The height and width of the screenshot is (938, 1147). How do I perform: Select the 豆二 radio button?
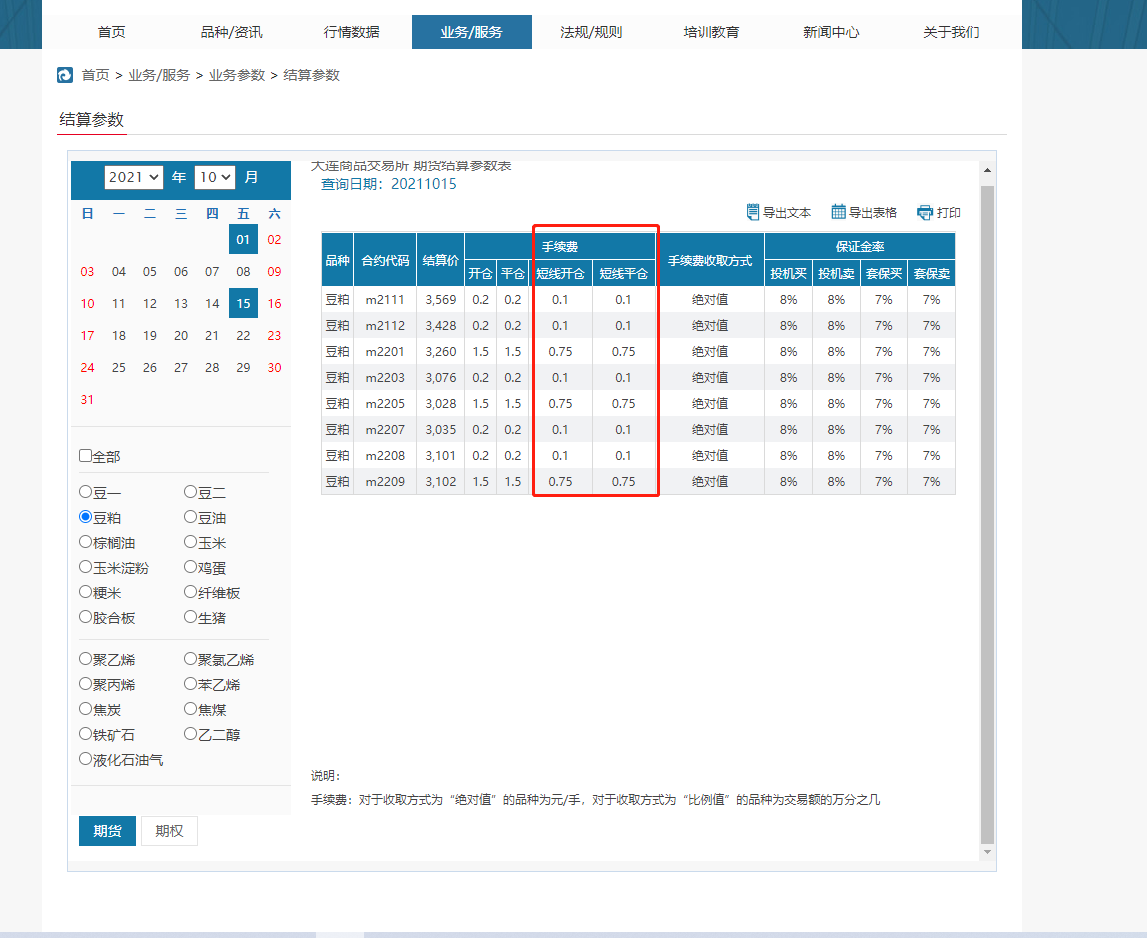point(190,492)
